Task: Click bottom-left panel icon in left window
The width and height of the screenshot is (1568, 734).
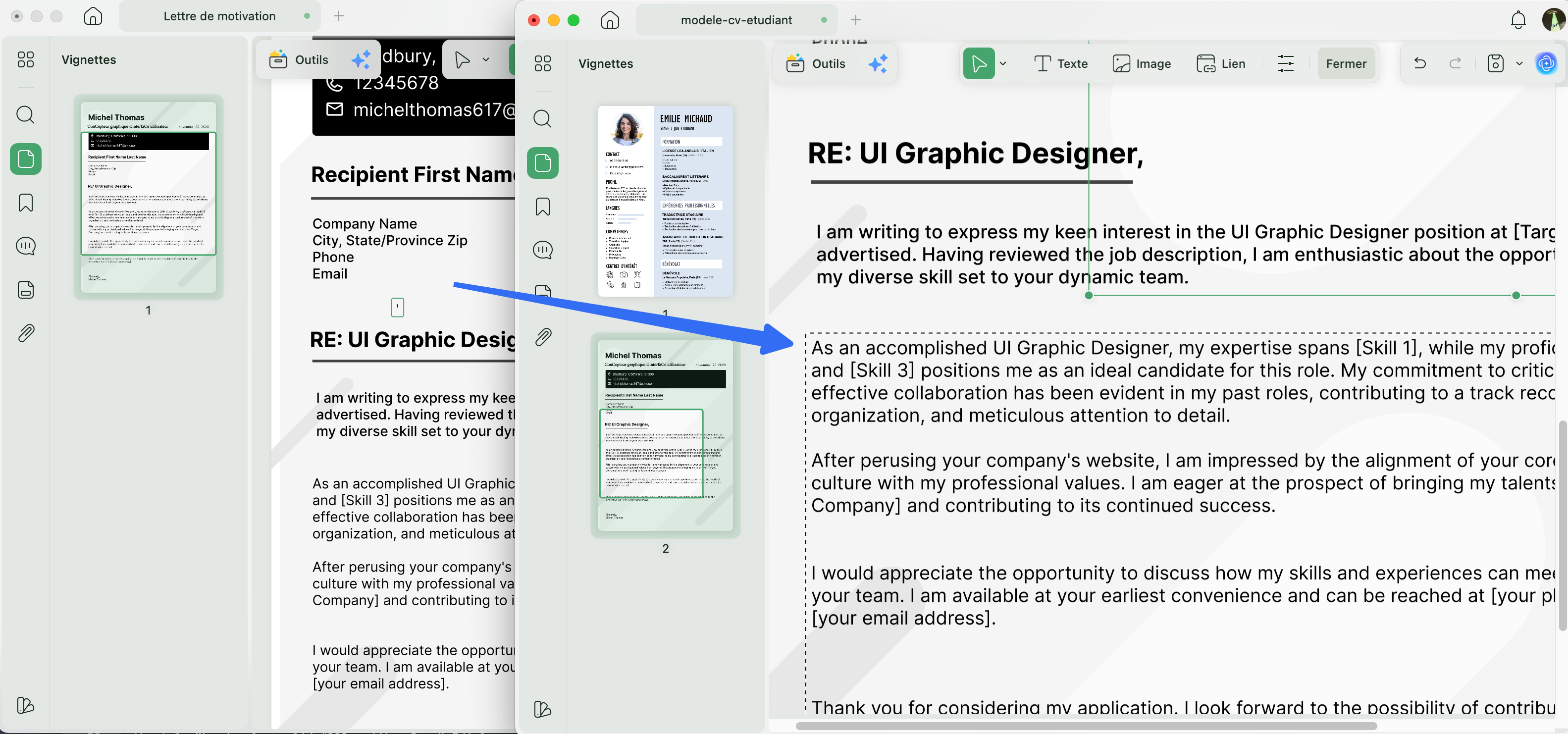Action: pyautogui.click(x=26, y=705)
